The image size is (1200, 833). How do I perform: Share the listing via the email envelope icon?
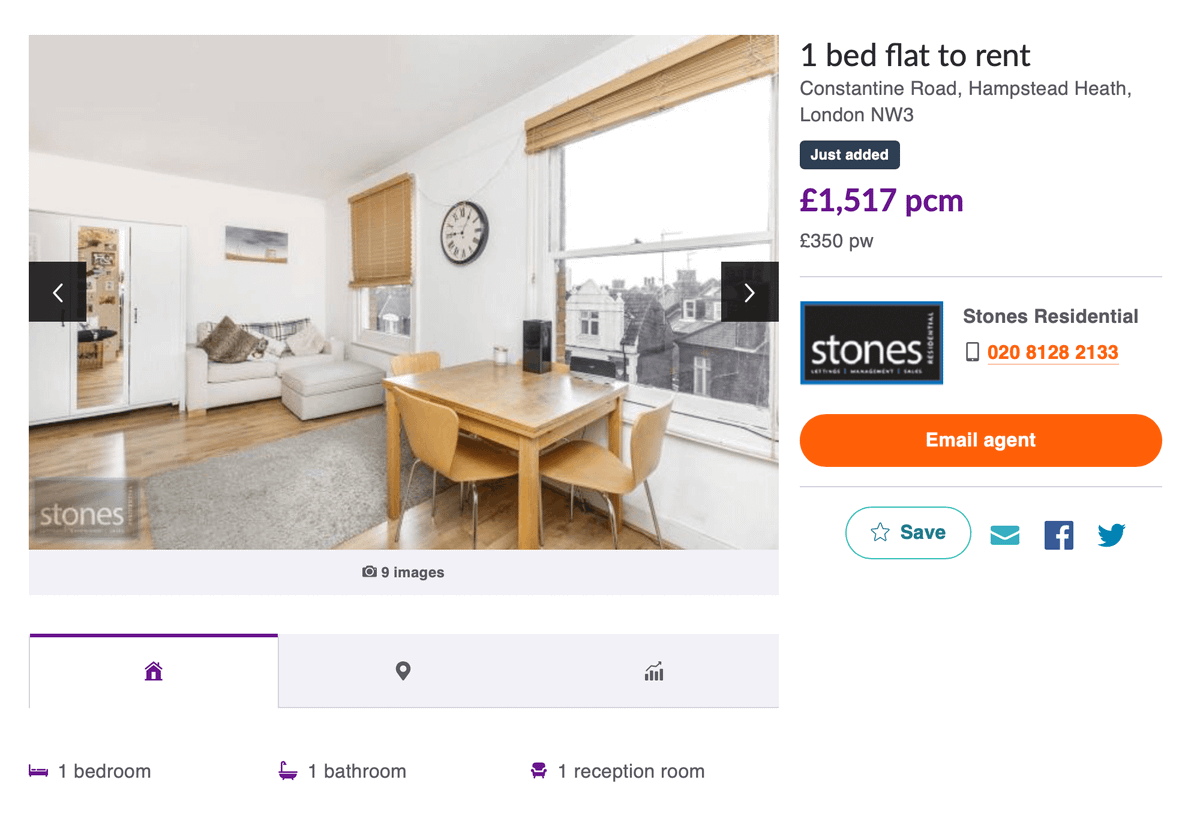click(x=1005, y=535)
